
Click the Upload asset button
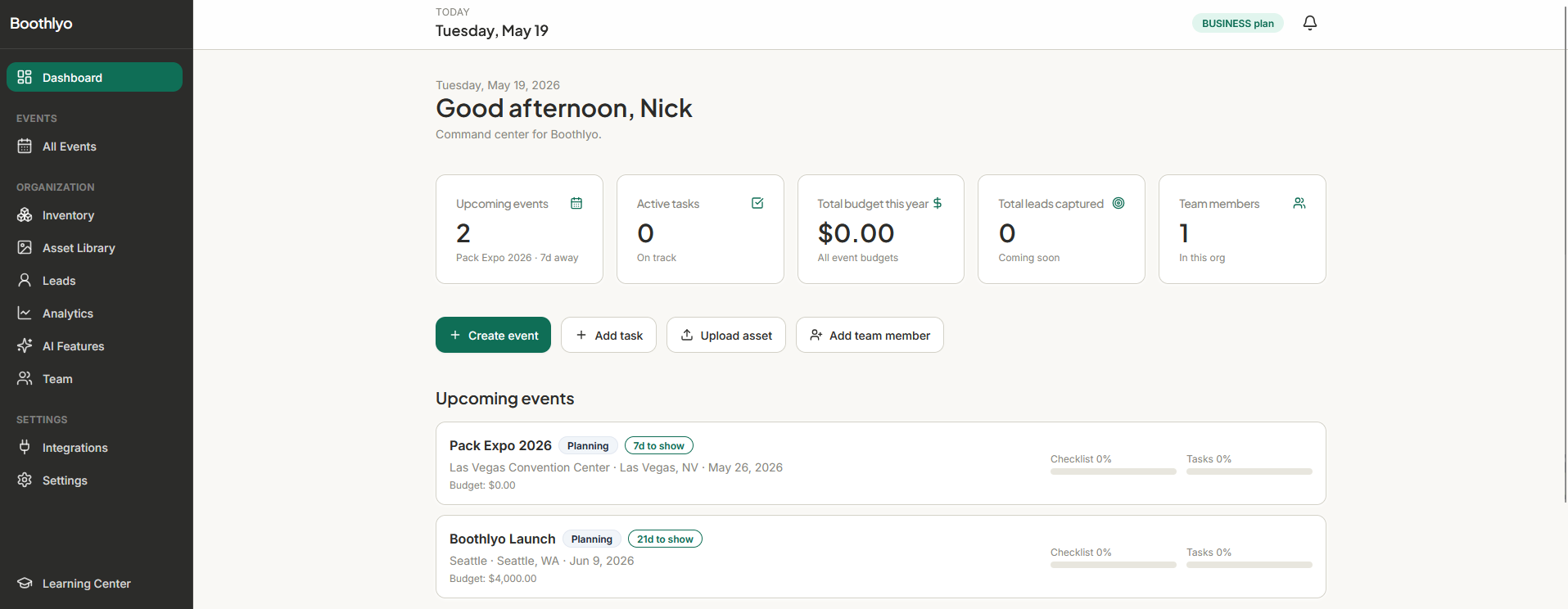[x=726, y=335]
